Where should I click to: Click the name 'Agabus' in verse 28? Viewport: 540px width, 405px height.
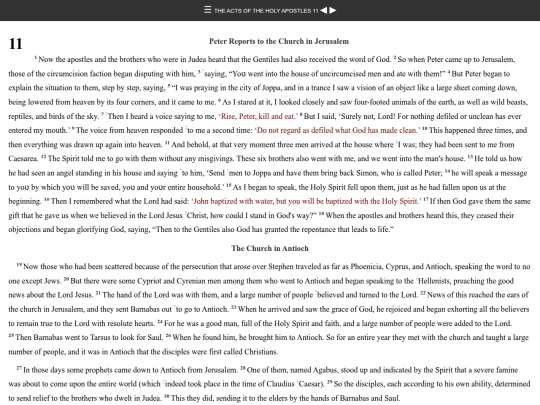tap(325, 370)
